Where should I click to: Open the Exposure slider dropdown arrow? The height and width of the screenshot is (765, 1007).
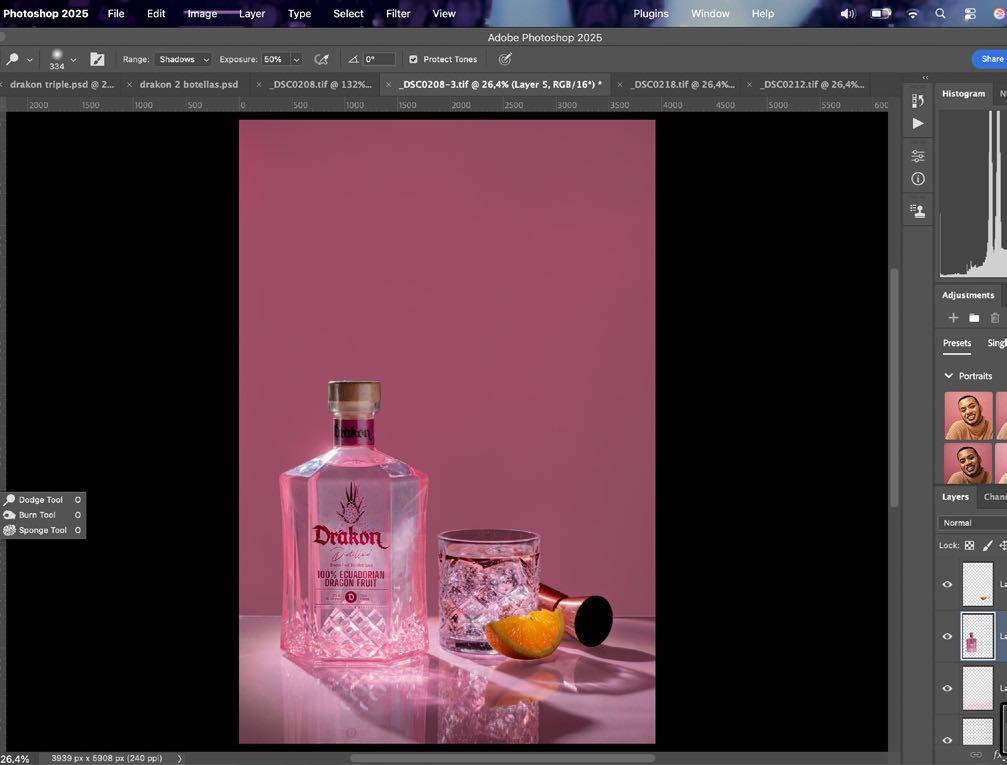296,60
